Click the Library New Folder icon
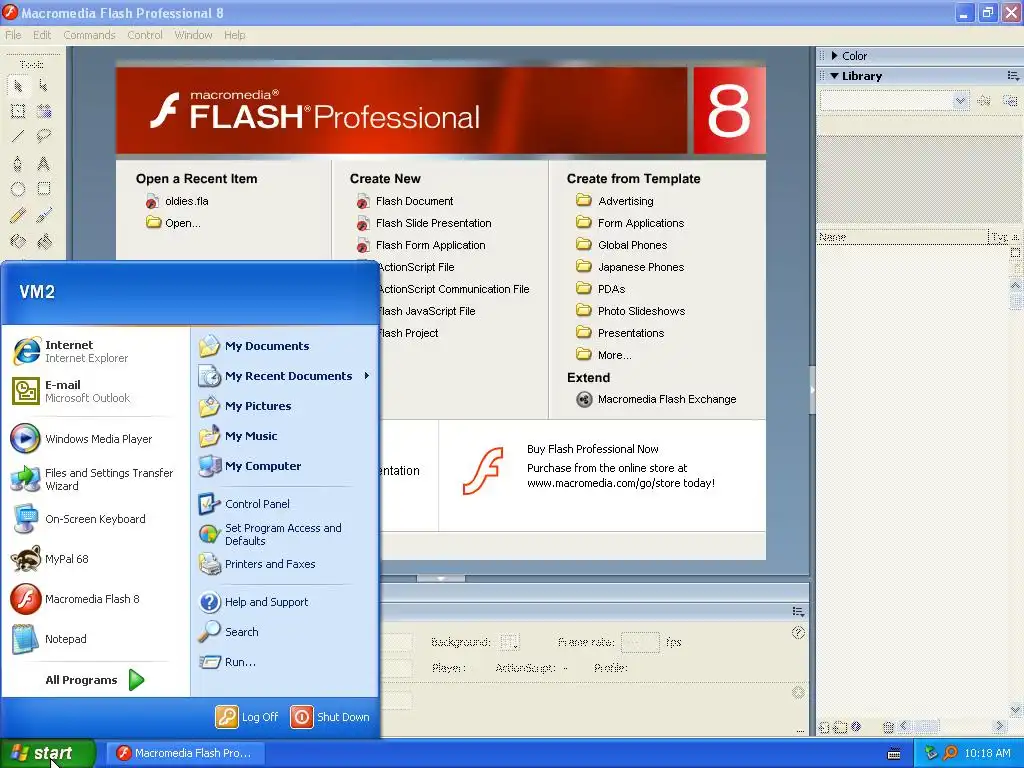Image resolution: width=1024 pixels, height=768 pixels. click(840, 727)
